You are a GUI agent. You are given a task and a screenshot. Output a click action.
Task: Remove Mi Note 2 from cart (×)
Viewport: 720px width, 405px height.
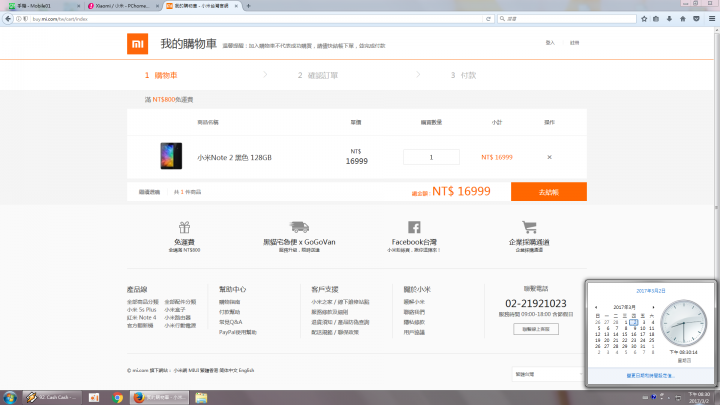[x=549, y=157]
